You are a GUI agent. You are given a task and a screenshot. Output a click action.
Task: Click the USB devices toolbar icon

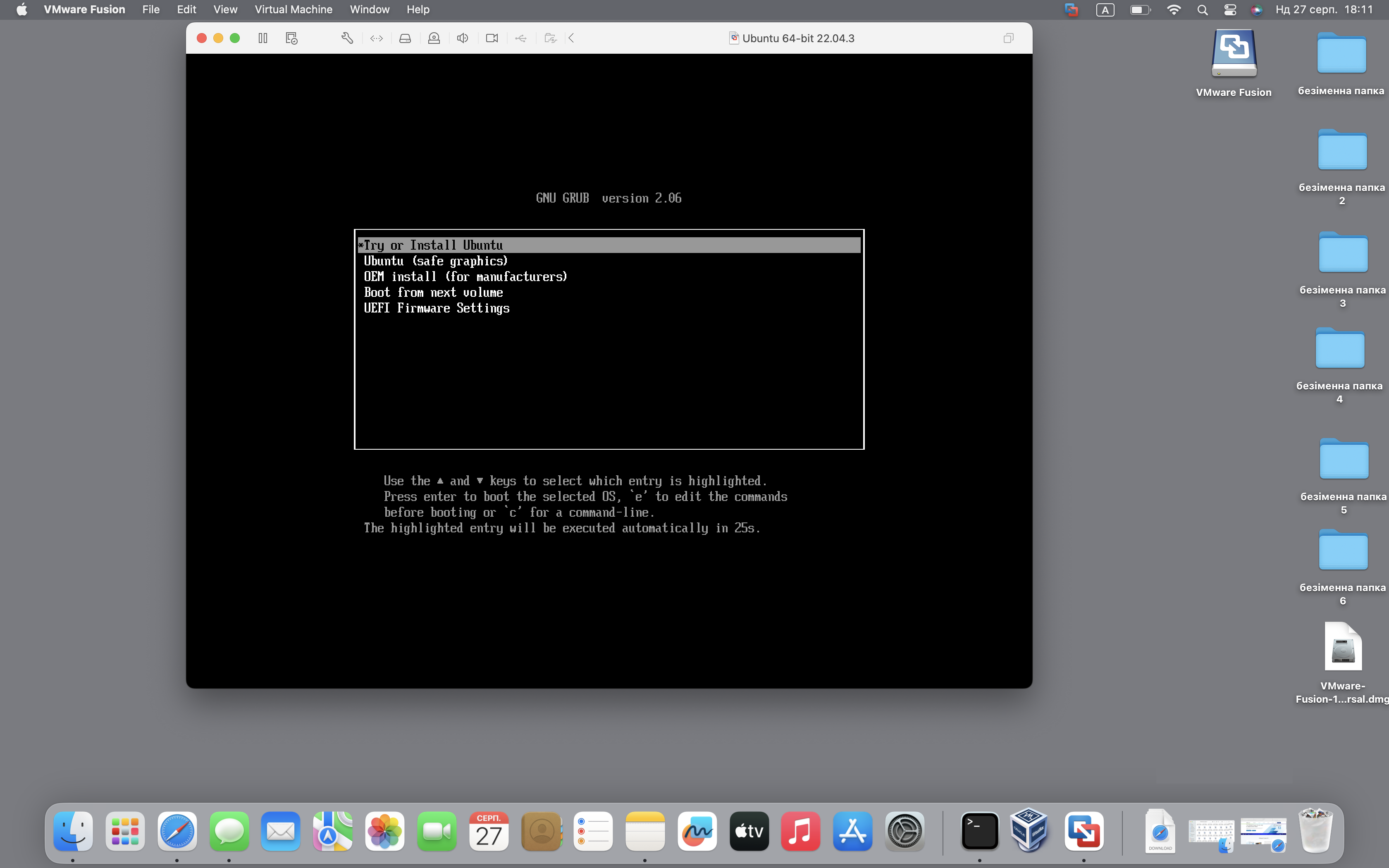(x=520, y=38)
